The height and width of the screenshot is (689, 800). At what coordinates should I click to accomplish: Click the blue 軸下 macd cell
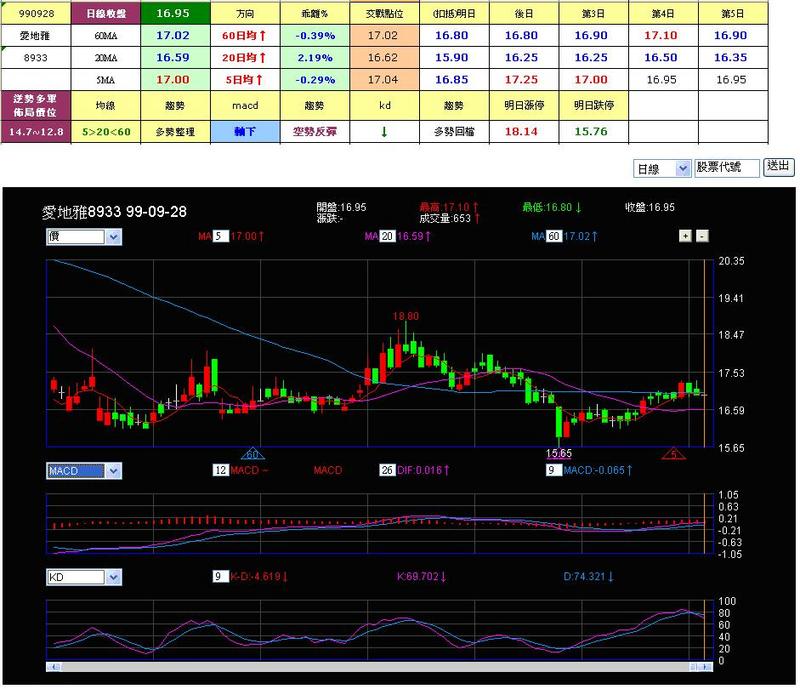[244, 130]
